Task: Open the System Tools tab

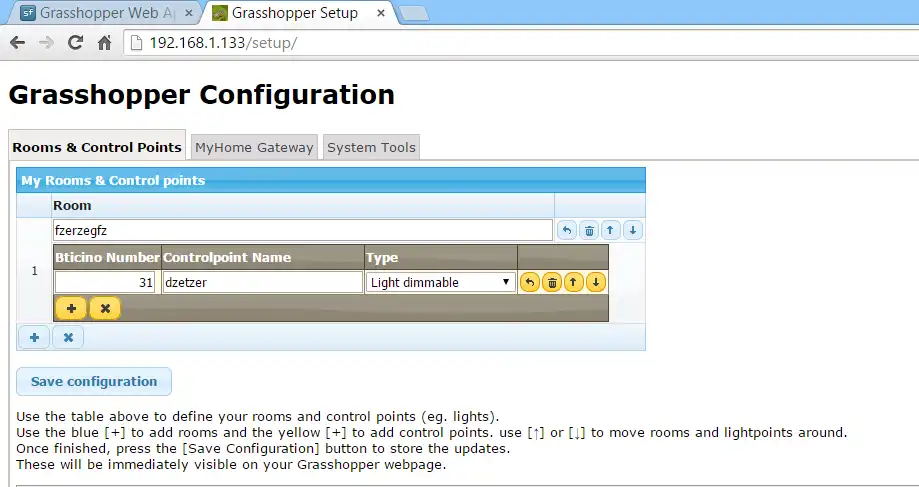Action: (x=372, y=147)
